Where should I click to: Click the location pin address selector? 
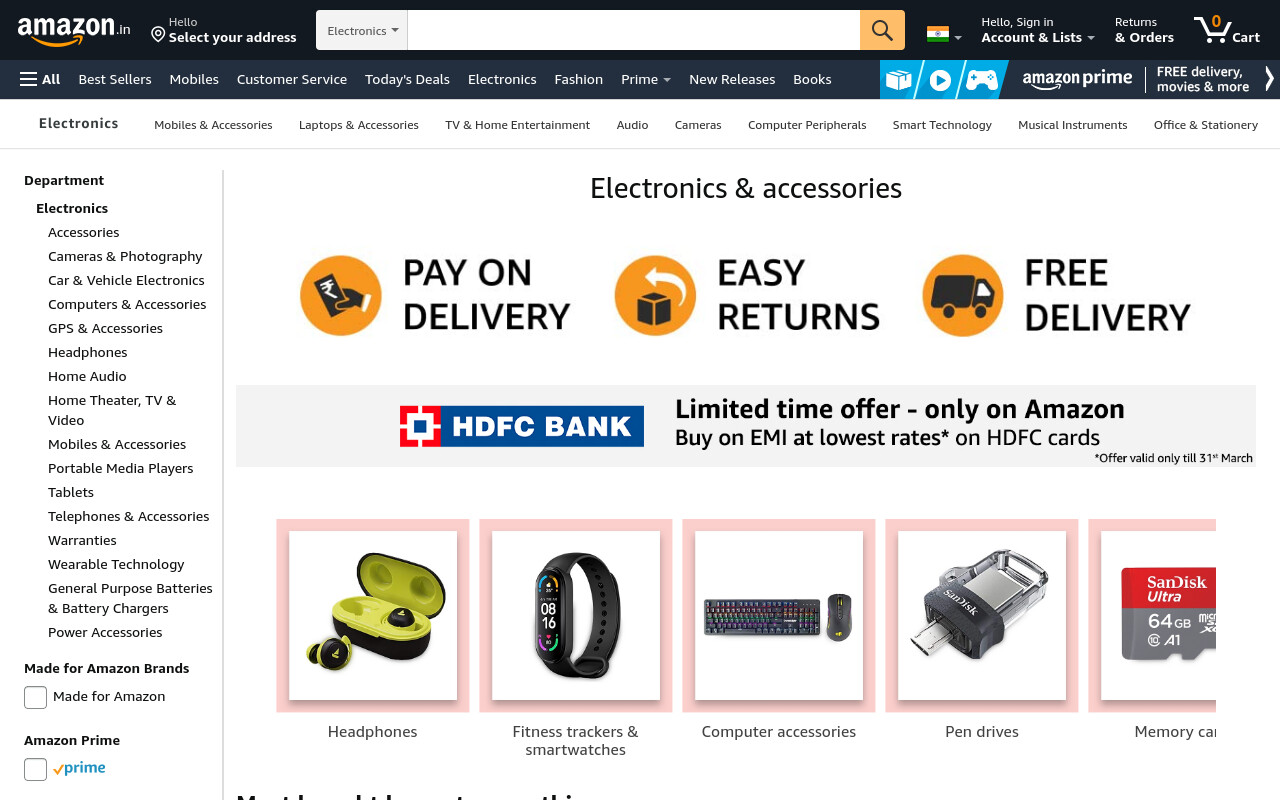pyautogui.click(x=223, y=30)
